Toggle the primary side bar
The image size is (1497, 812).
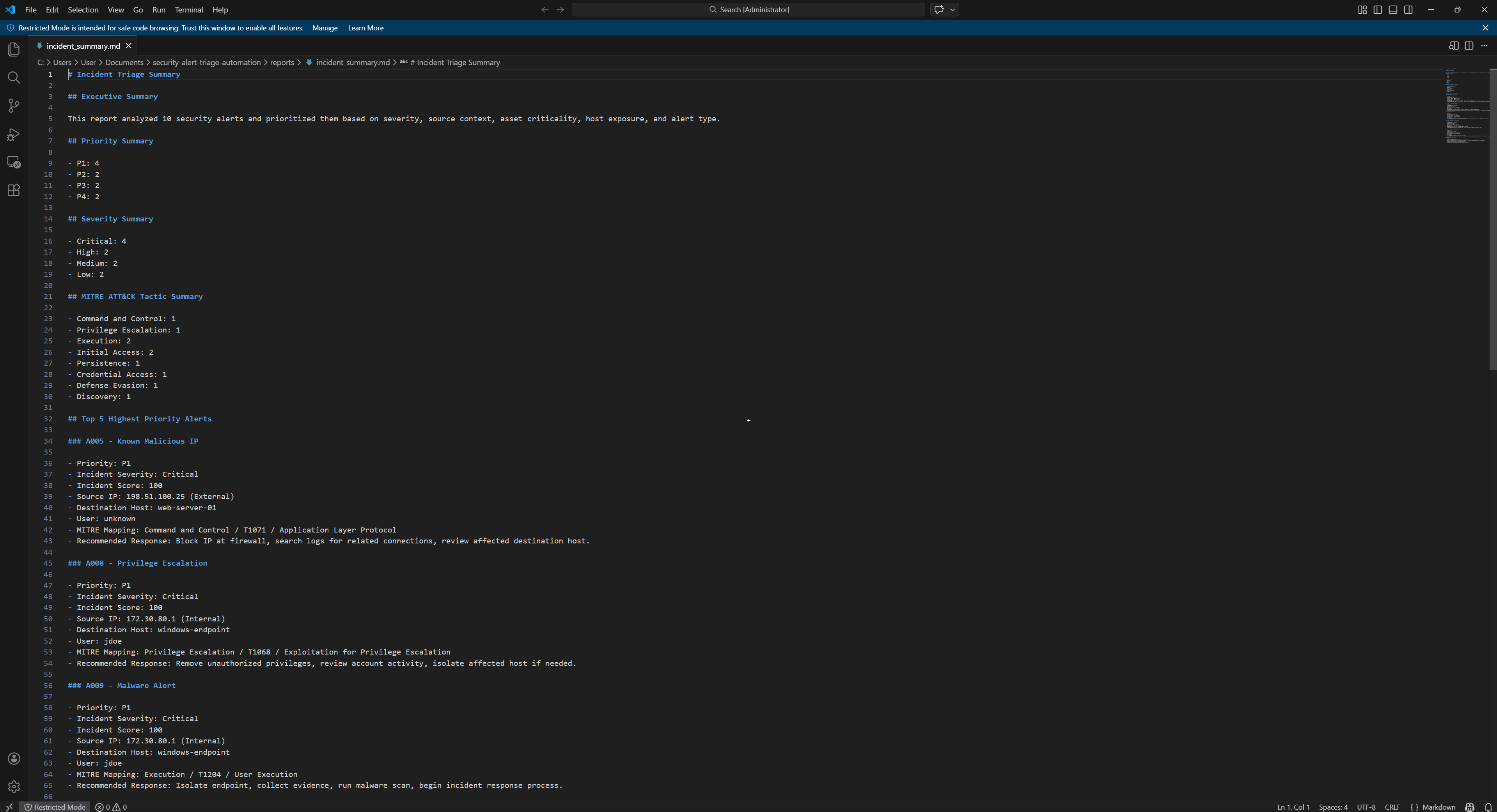1378,9
